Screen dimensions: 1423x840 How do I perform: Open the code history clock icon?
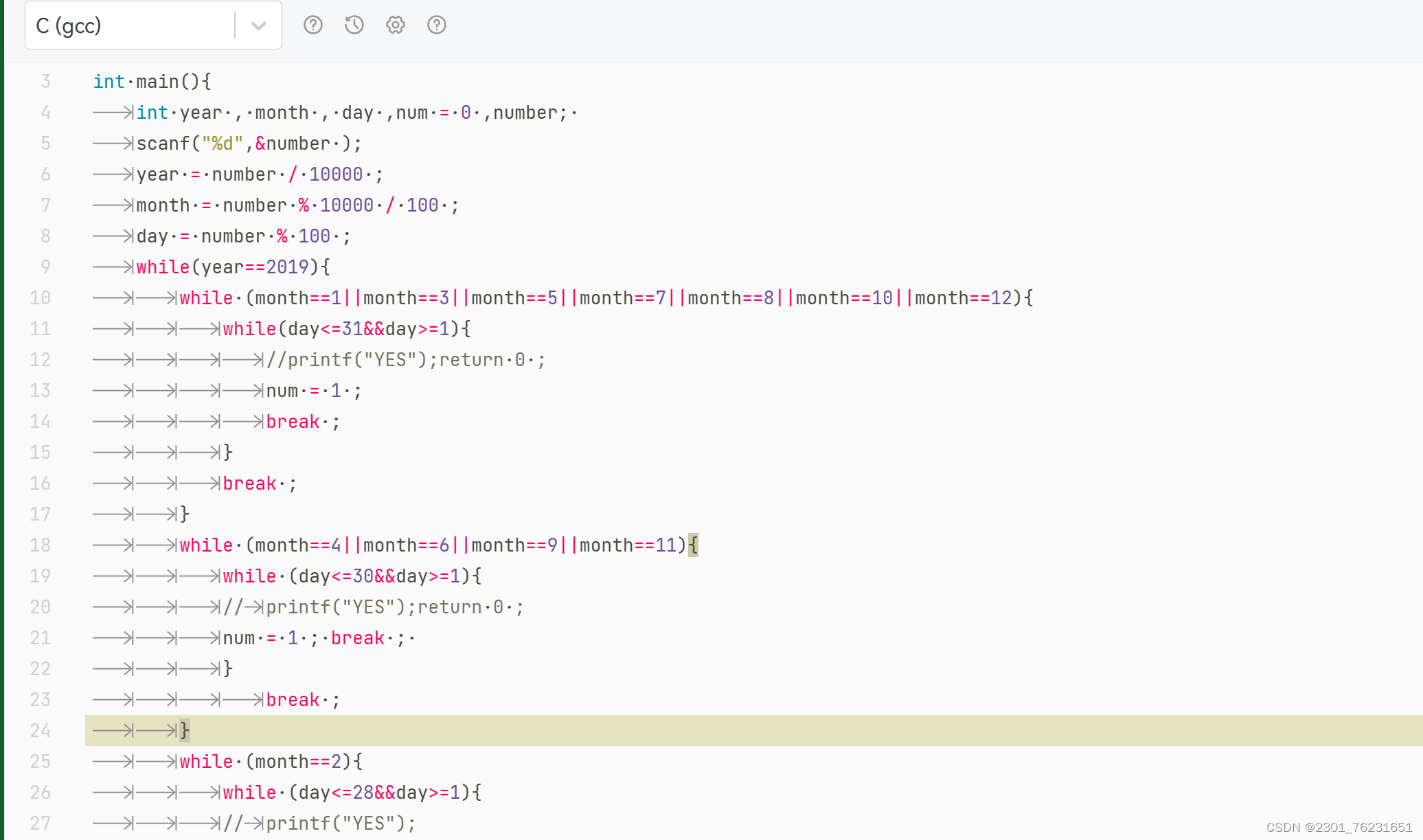[x=354, y=25]
